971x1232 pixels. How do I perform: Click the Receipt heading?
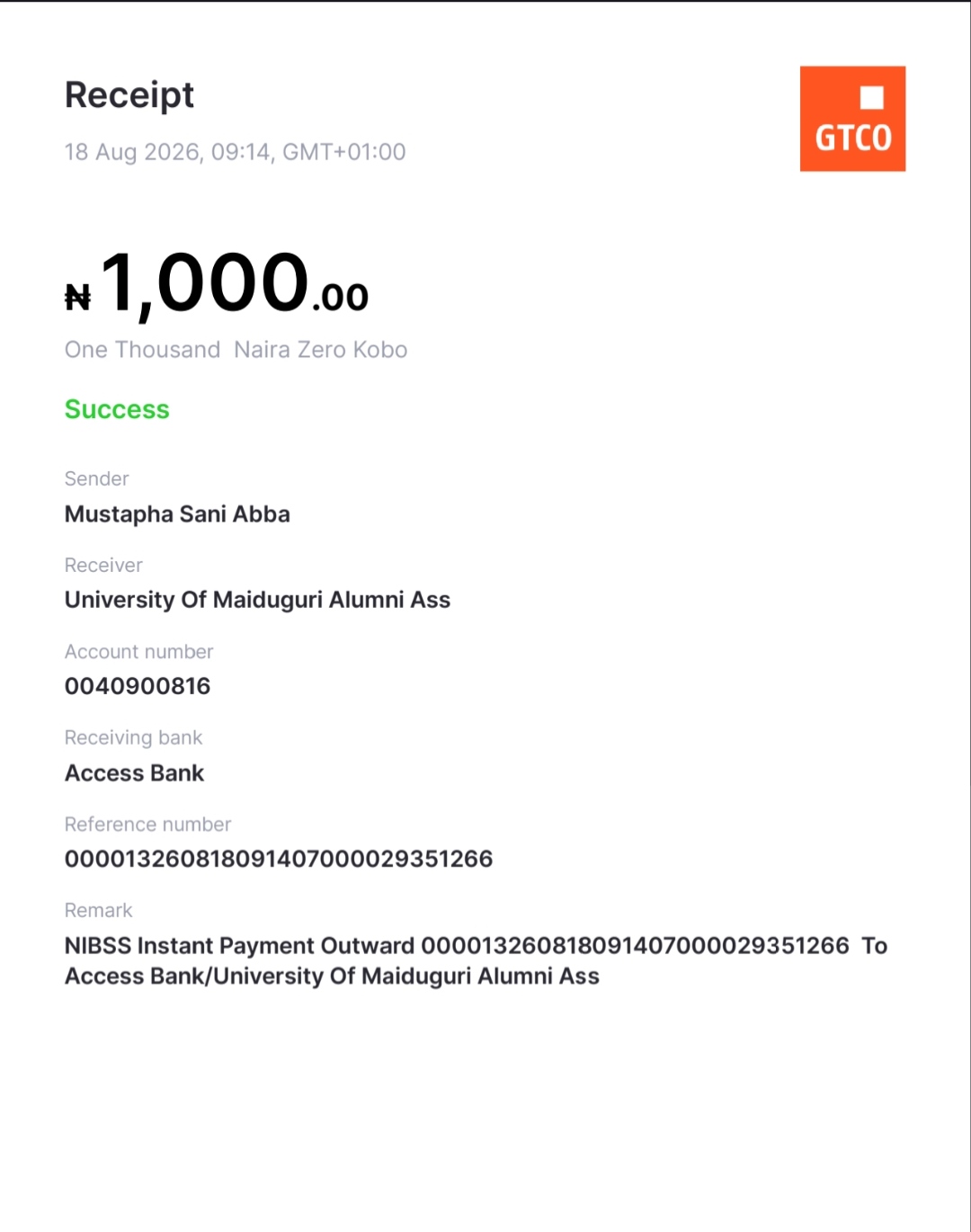point(129,95)
